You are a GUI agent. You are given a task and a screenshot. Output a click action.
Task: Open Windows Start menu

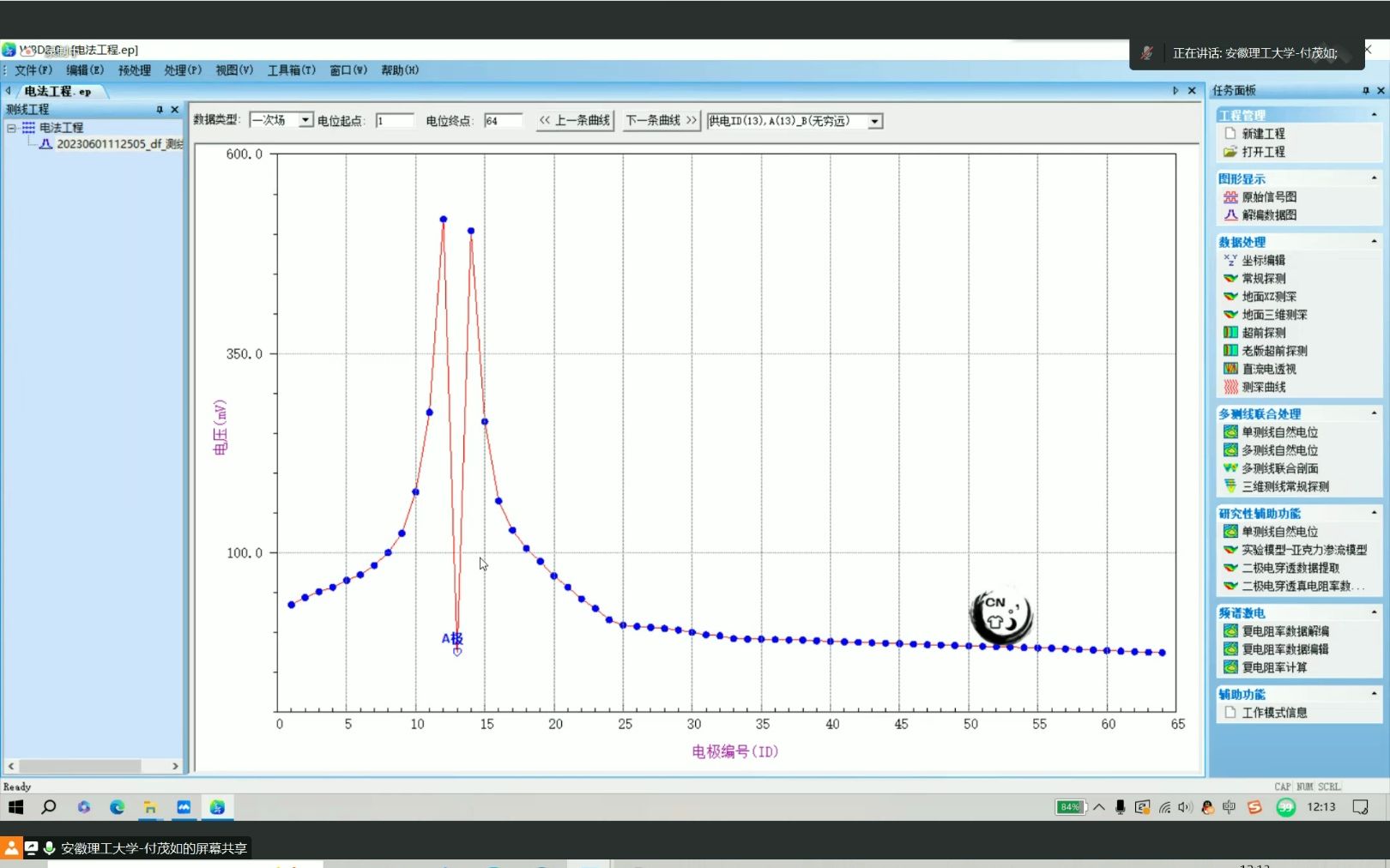15,807
